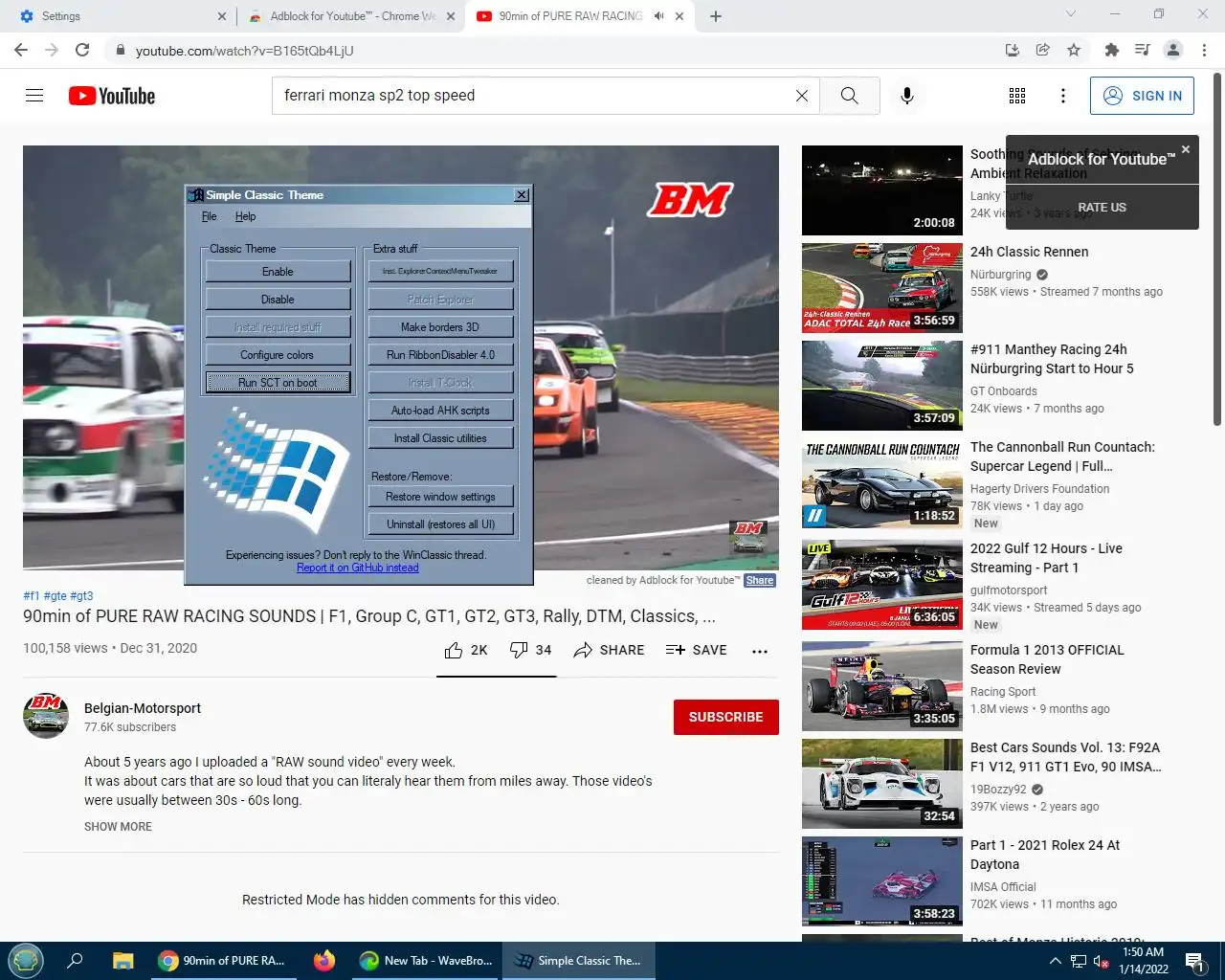The width and height of the screenshot is (1225, 980).
Task: Mute tab audio speaker icon
Action: [658, 16]
